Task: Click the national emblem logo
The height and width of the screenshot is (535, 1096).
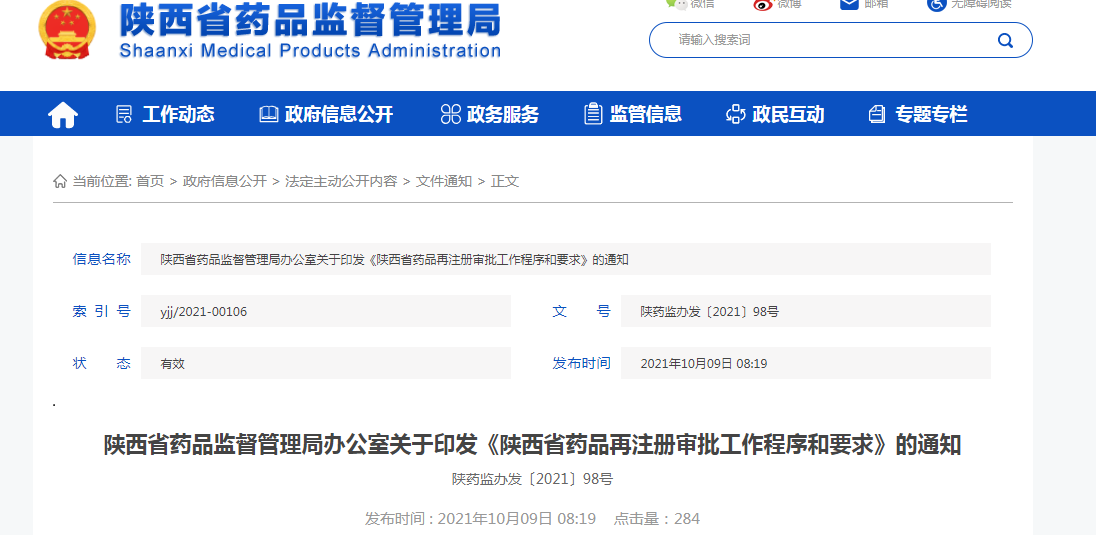Action: click(67, 31)
